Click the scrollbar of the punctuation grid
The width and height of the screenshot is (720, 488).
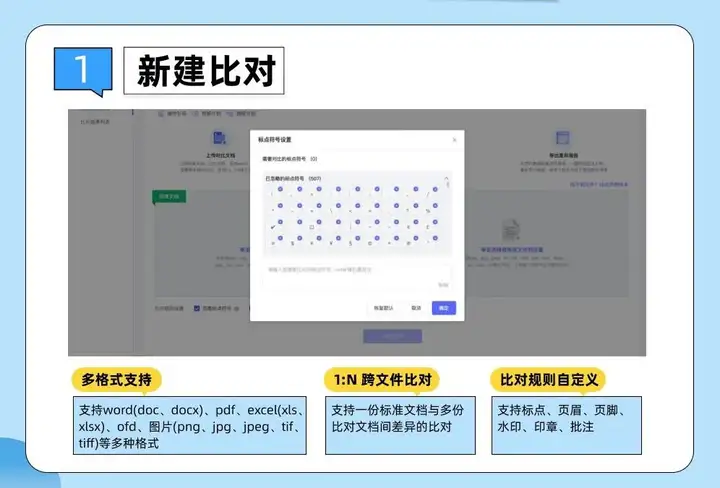point(448,185)
